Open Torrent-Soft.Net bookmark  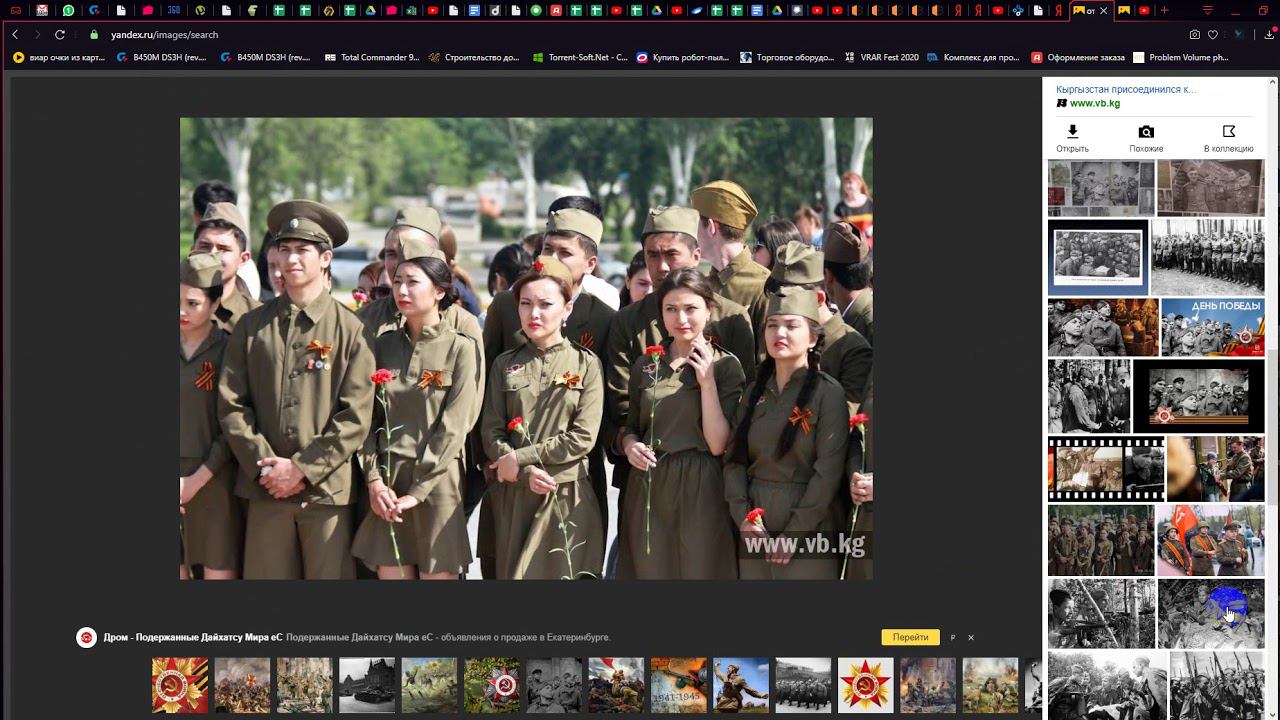(x=580, y=57)
